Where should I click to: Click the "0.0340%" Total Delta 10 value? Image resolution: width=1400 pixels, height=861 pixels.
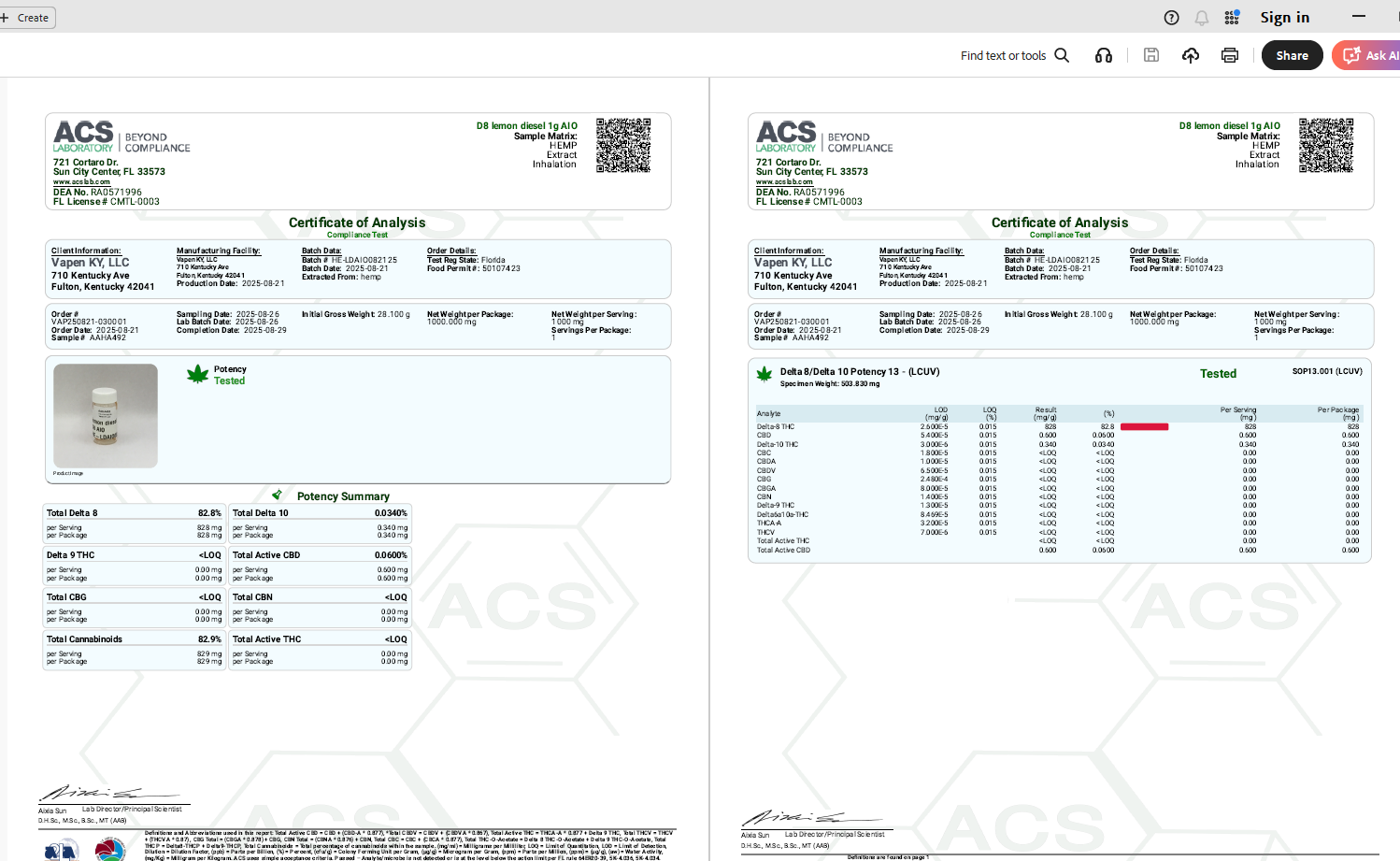pos(391,513)
